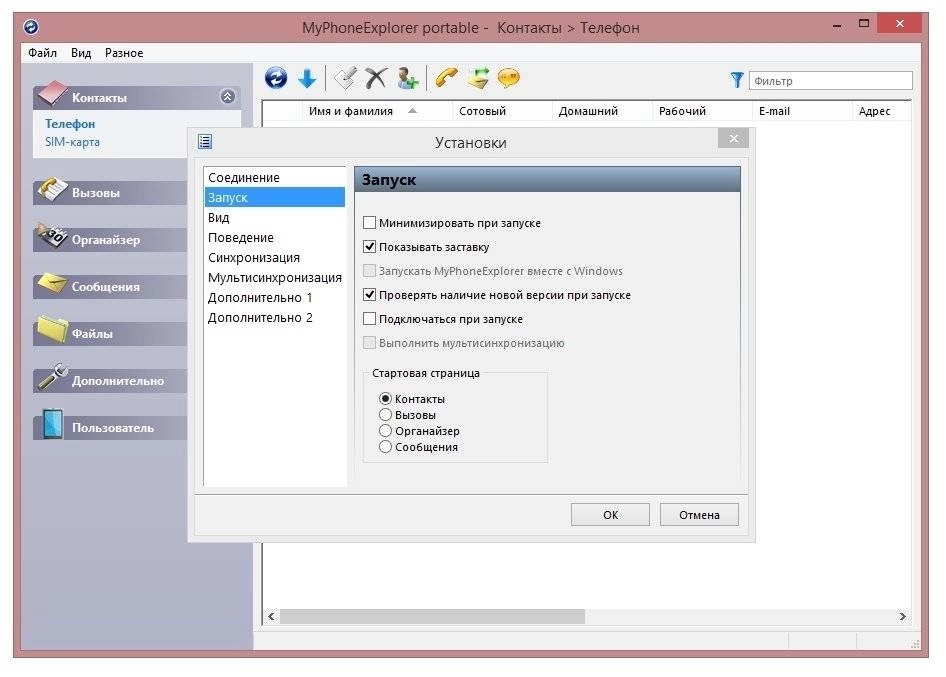Click the sync arrows toolbar icon
This screenshot has height=677, width=946.
point(478,78)
